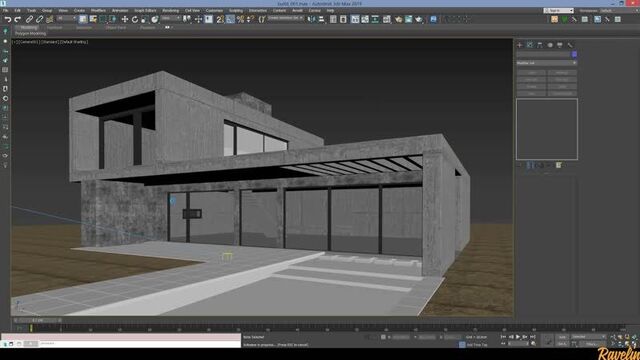Open the File menu

point(5,11)
